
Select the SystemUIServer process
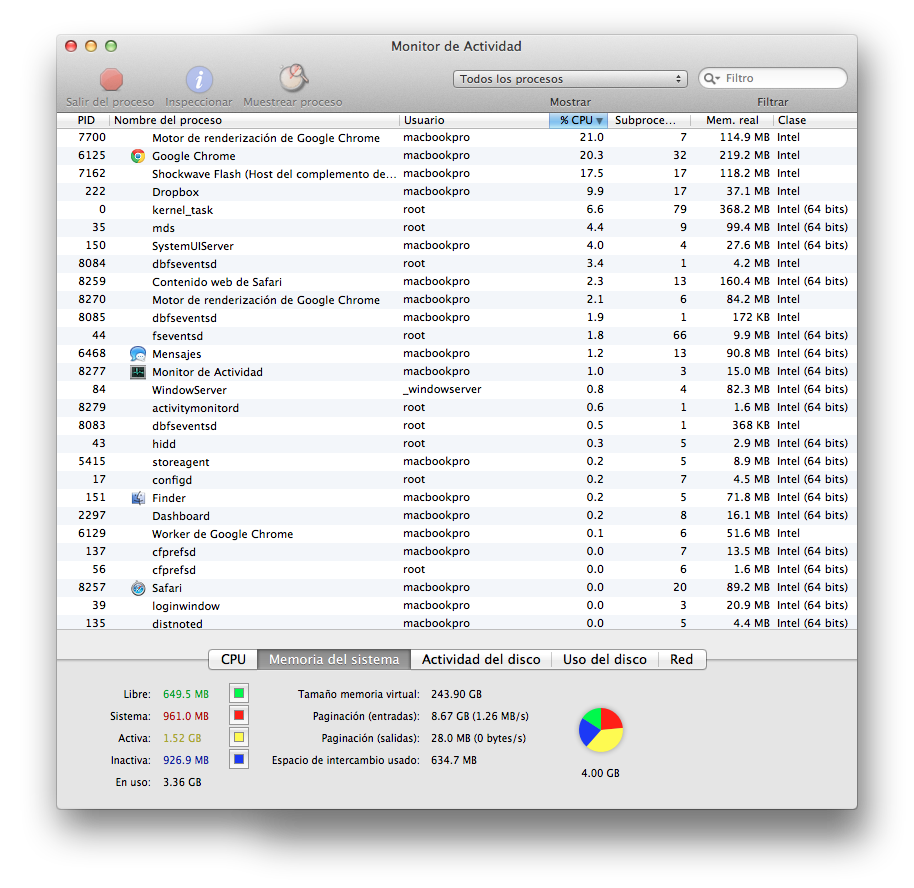(457, 246)
